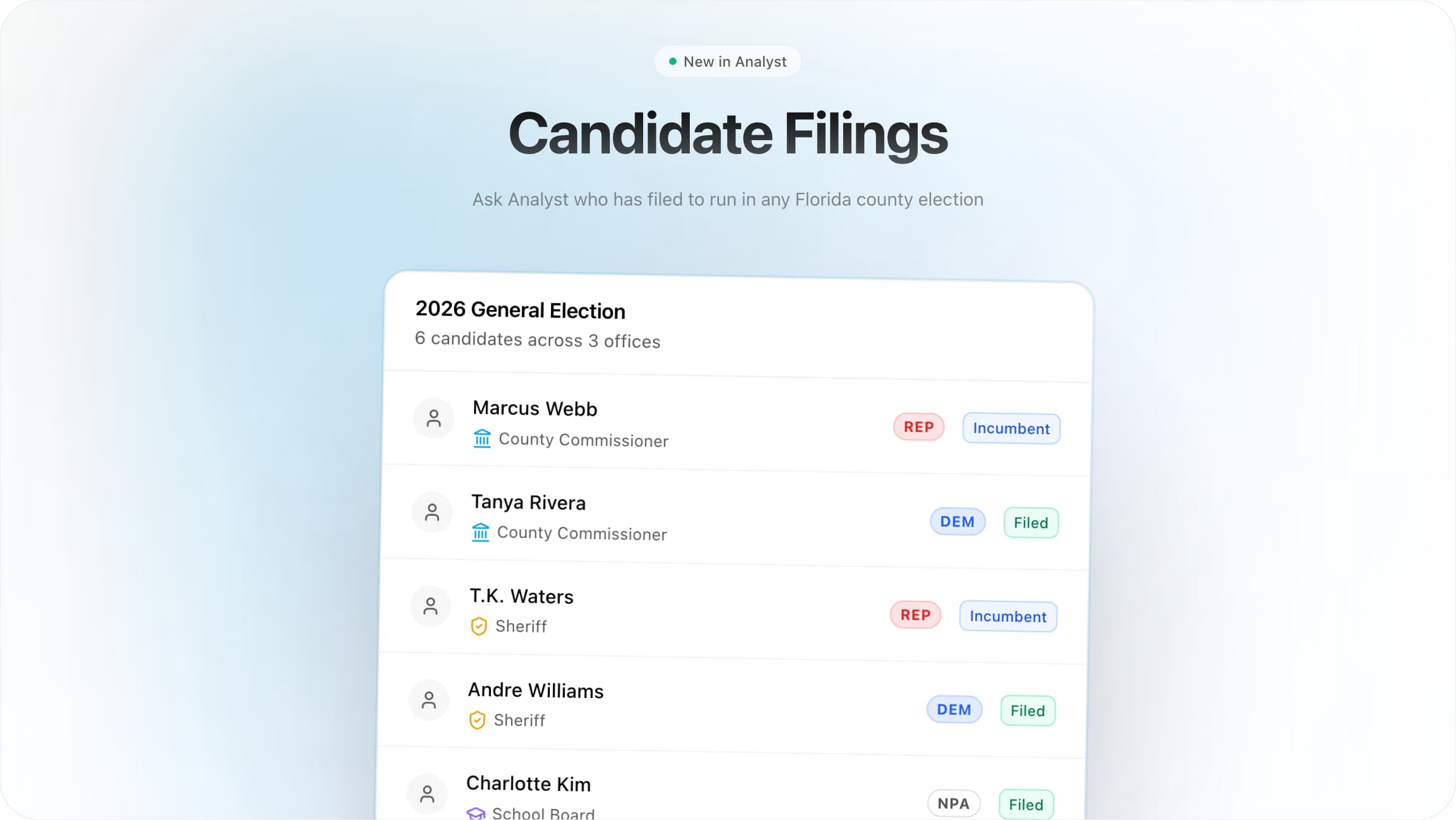Click Tanya Rivera's profile icon
This screenshot has height=820, width=1456.
coord(432,512)
